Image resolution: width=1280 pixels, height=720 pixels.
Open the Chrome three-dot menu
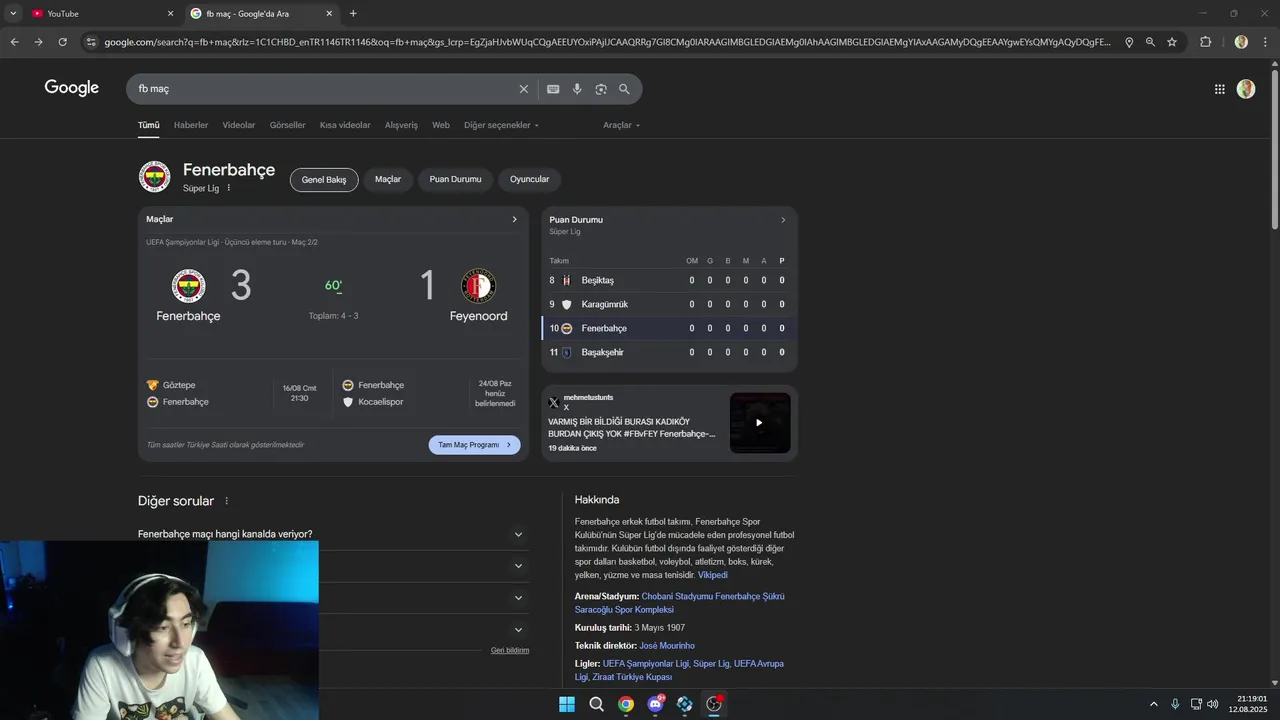[x=1266, y=42]
